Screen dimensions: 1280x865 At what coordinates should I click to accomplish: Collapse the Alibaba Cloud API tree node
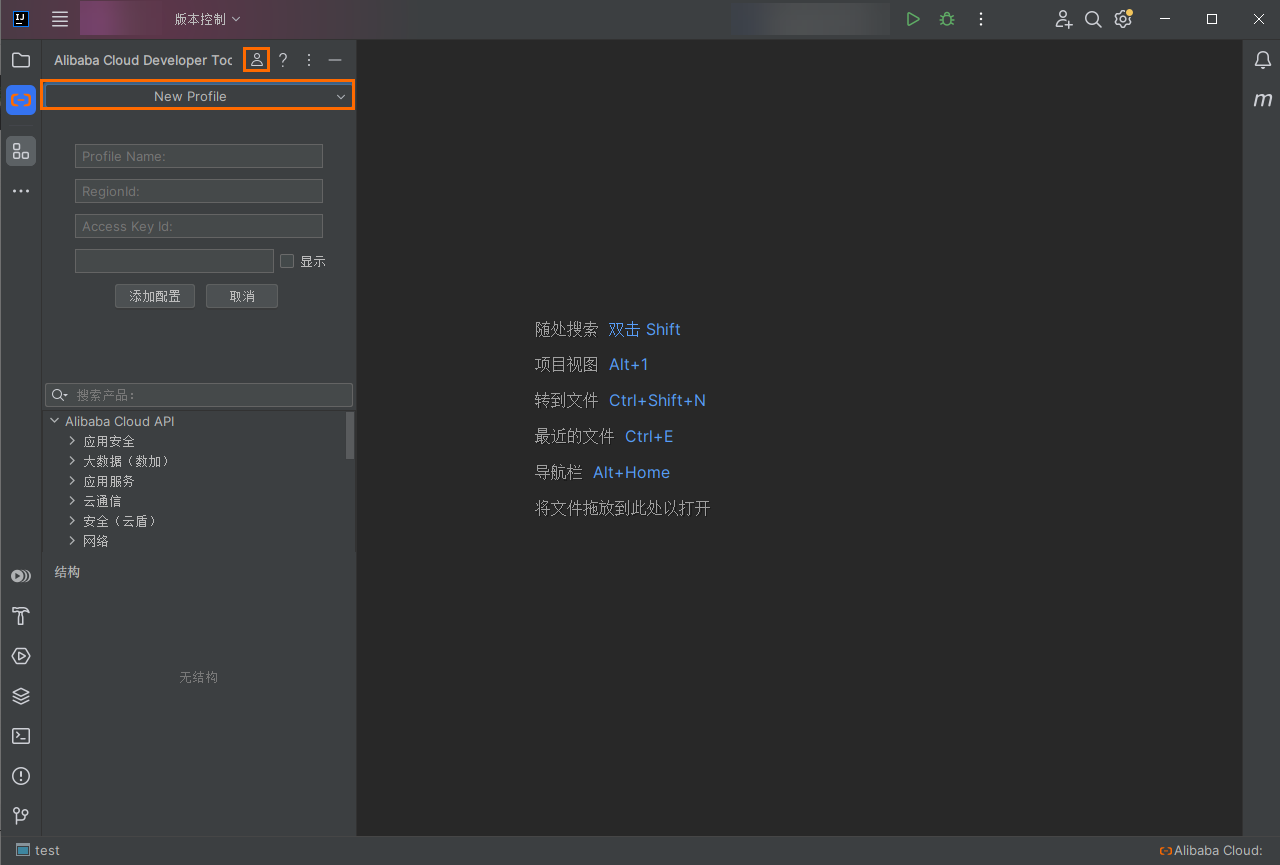click(54, 421)
